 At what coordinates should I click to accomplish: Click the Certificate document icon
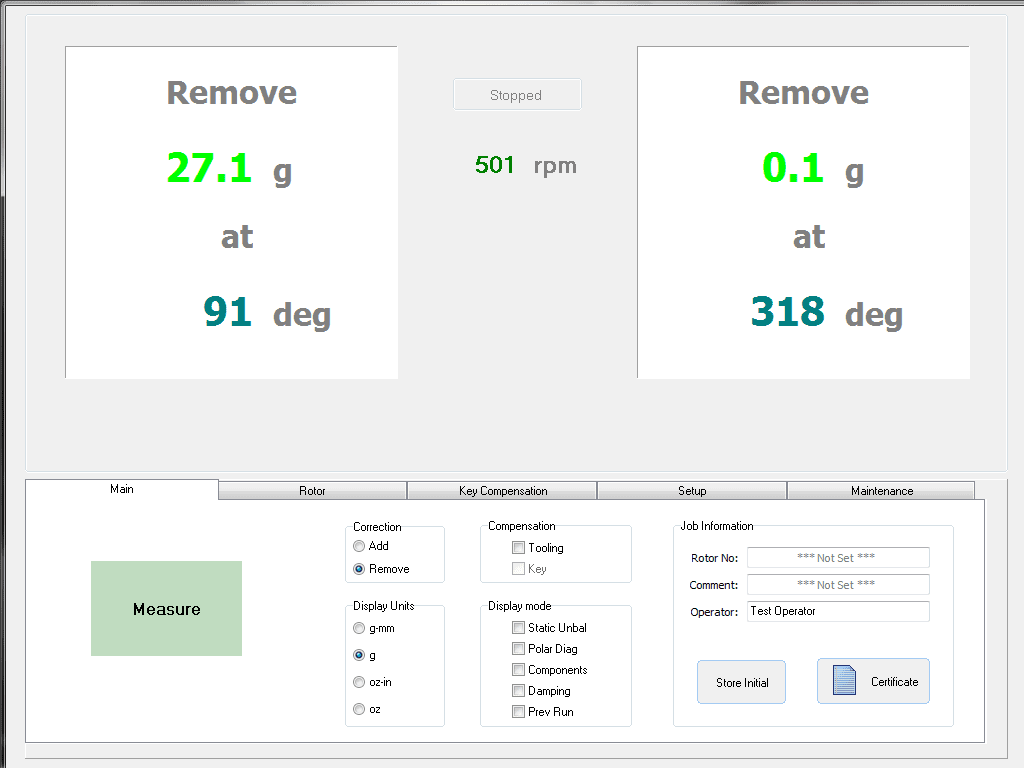tap(845, 681)
